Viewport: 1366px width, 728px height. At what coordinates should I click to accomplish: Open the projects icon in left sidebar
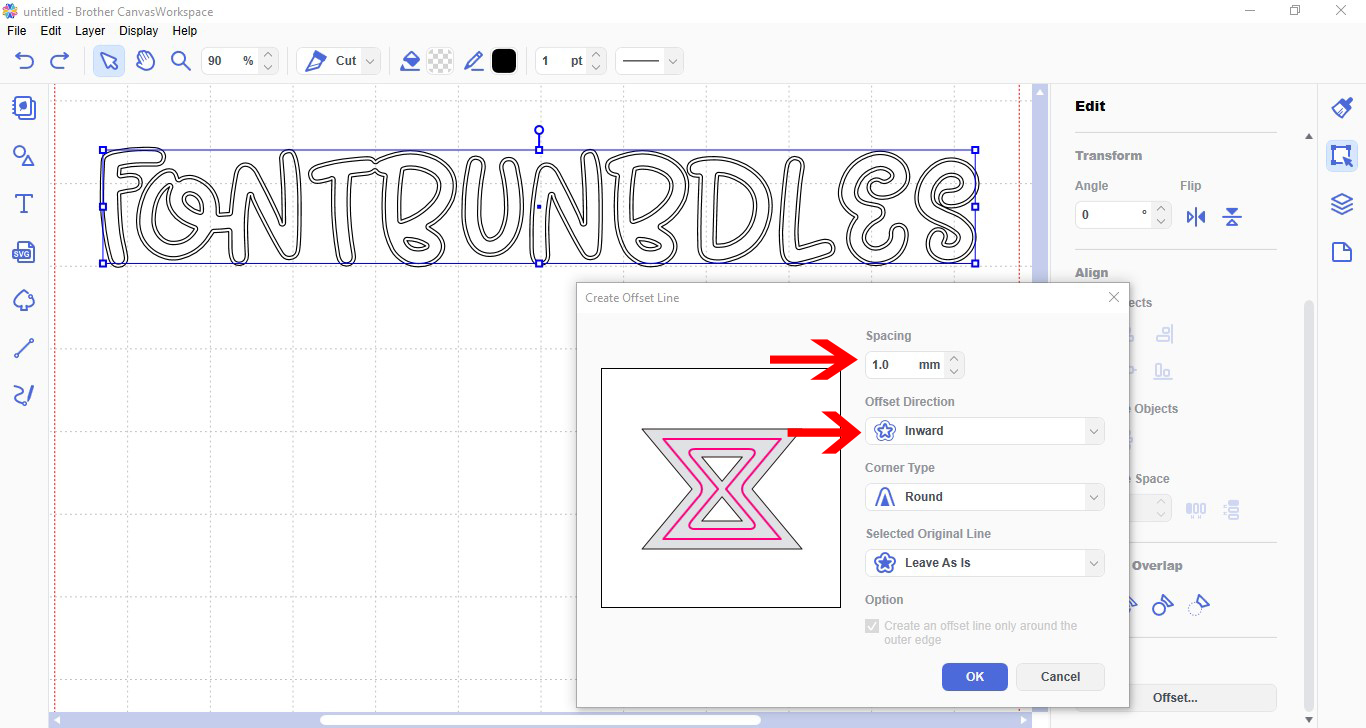coord(24,108)
